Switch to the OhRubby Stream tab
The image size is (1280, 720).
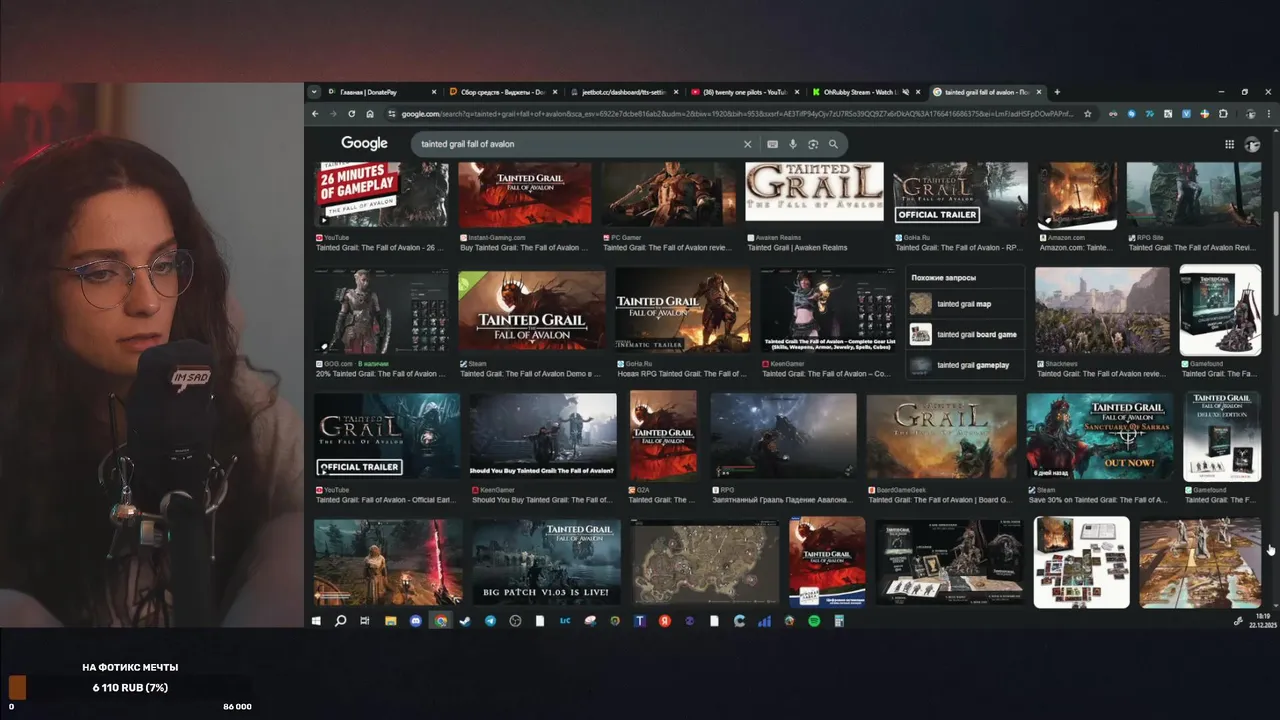coord(867,92)
